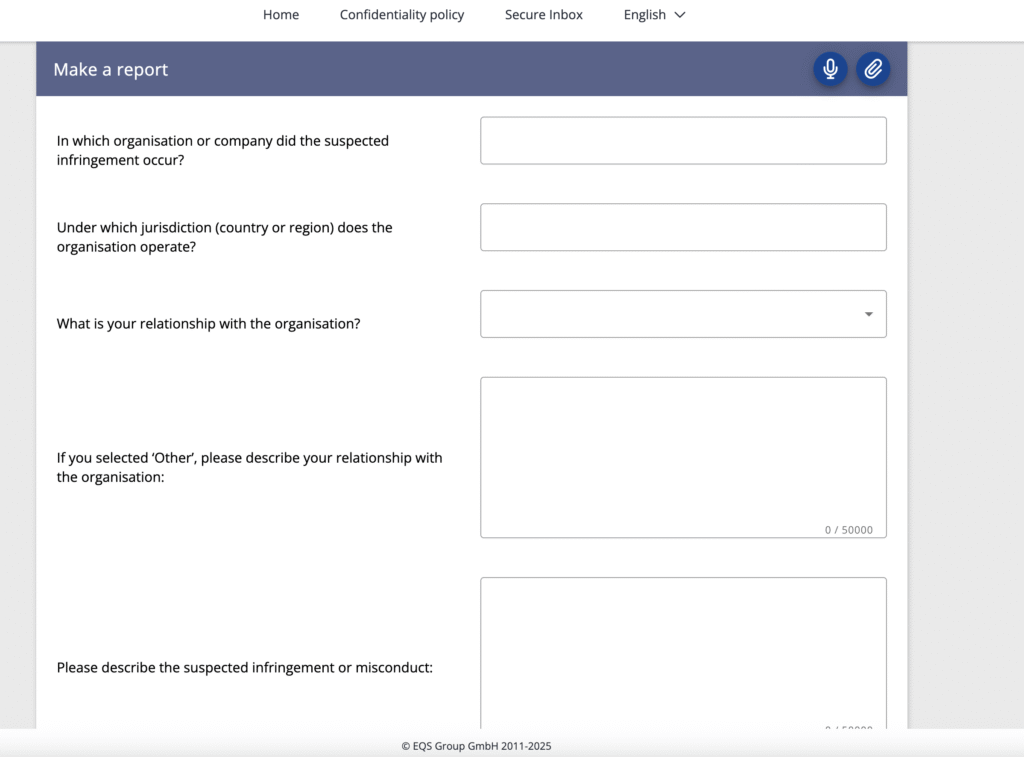The height and width of the screenshot is (757, 1024).
Task: Click the 0 / 50000 character counter
Action: coord(847,530)
